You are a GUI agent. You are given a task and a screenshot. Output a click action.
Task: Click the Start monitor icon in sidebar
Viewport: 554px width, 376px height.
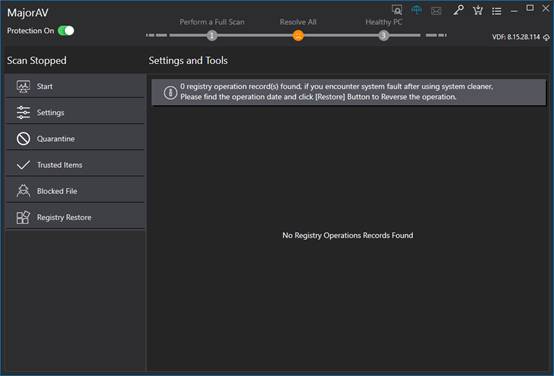(x=23, y=86)
